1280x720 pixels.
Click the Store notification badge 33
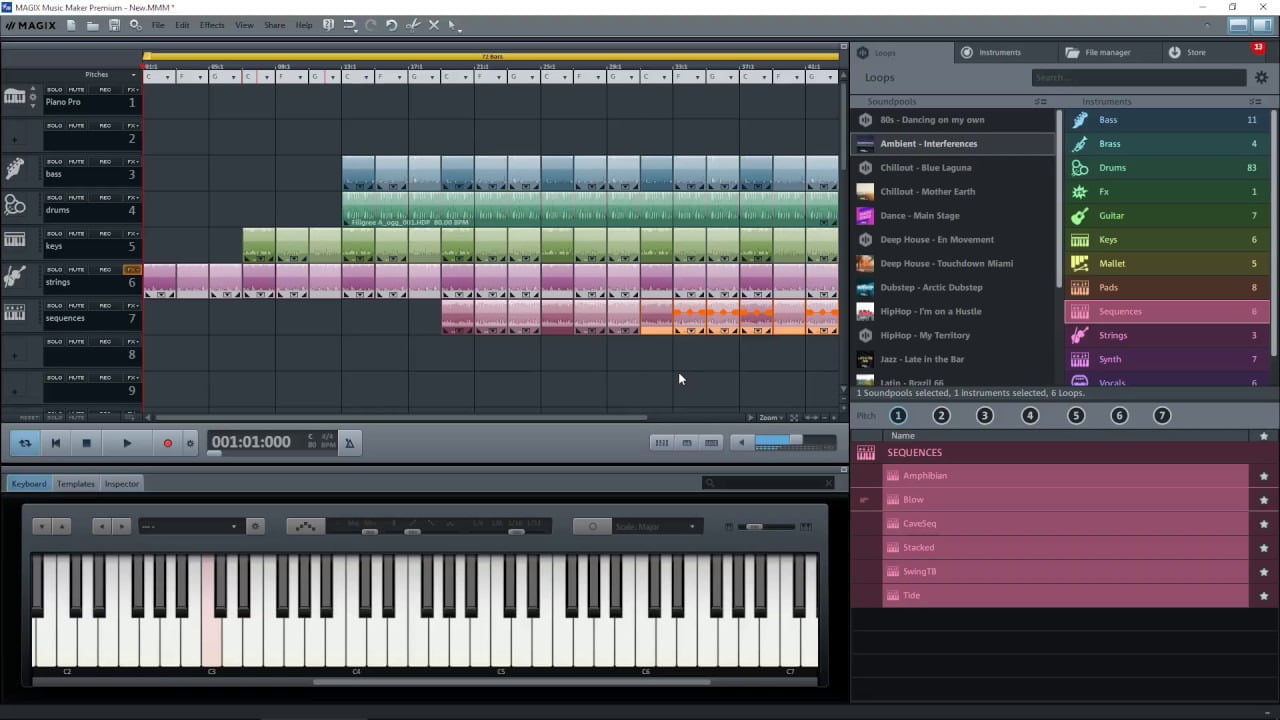coord(1258,47)
